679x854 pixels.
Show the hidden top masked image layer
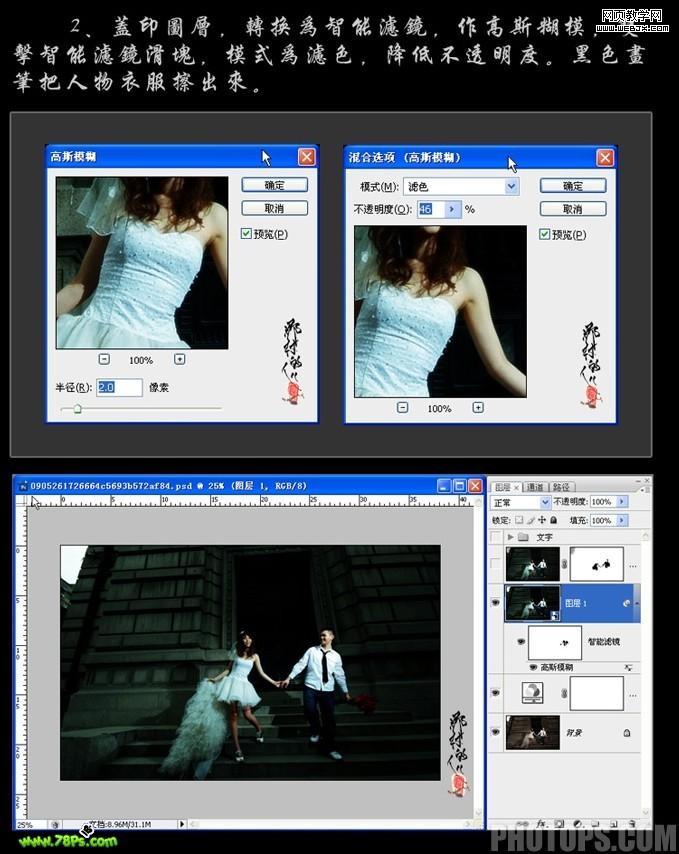pos(496,564)
